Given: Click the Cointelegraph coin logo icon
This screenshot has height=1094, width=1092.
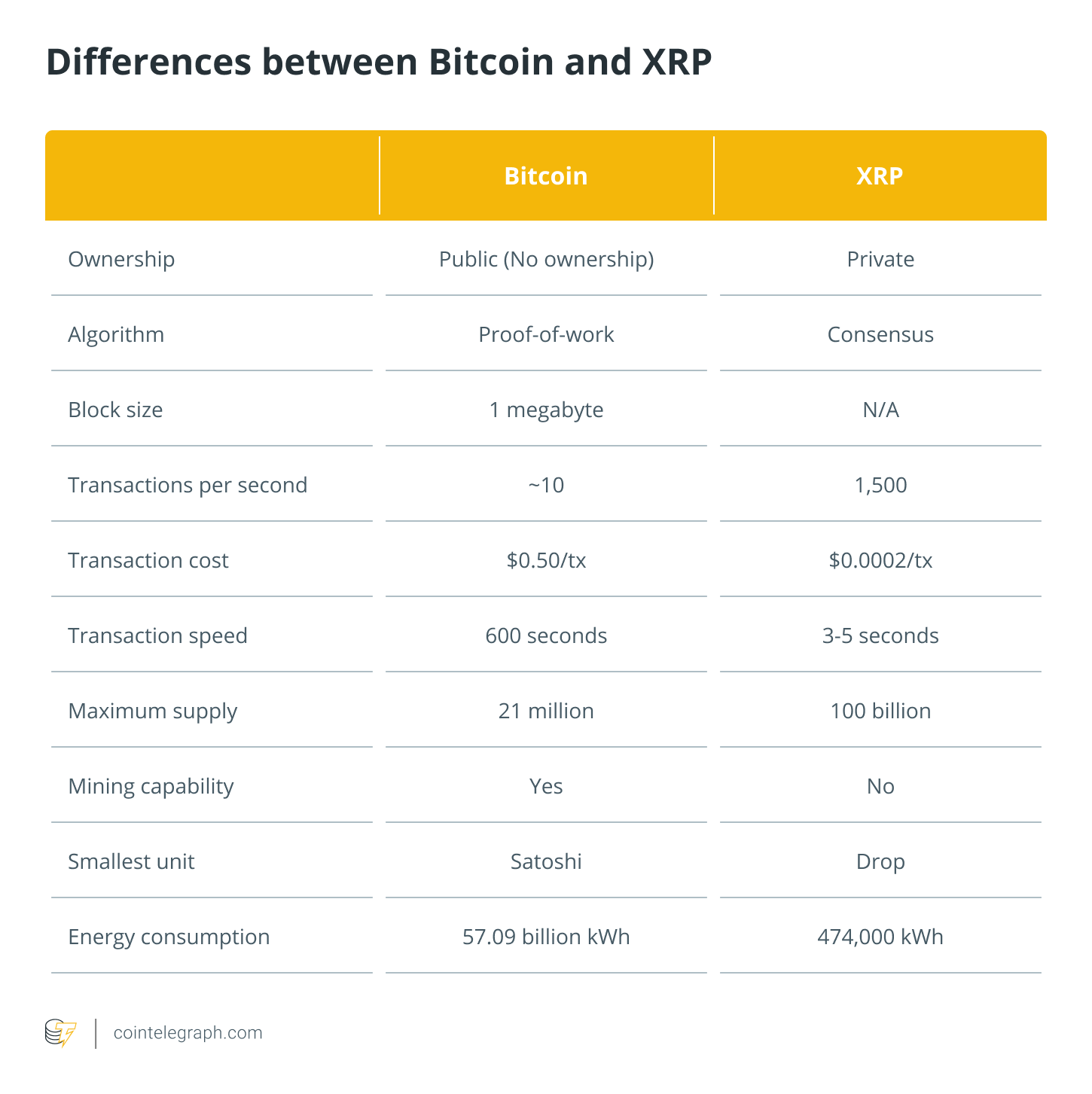Looking at the screenshot, I should (60, 1033).
